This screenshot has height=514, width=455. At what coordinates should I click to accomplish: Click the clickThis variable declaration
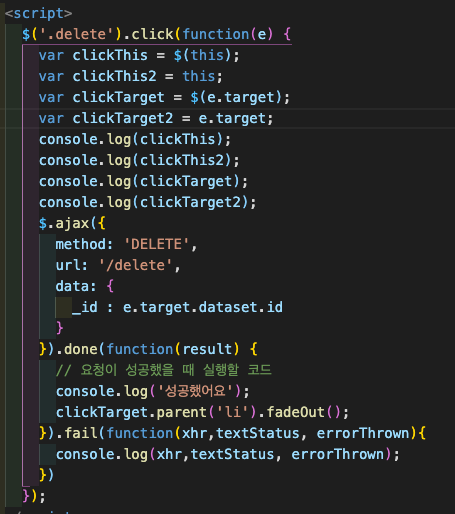[139, 55]
